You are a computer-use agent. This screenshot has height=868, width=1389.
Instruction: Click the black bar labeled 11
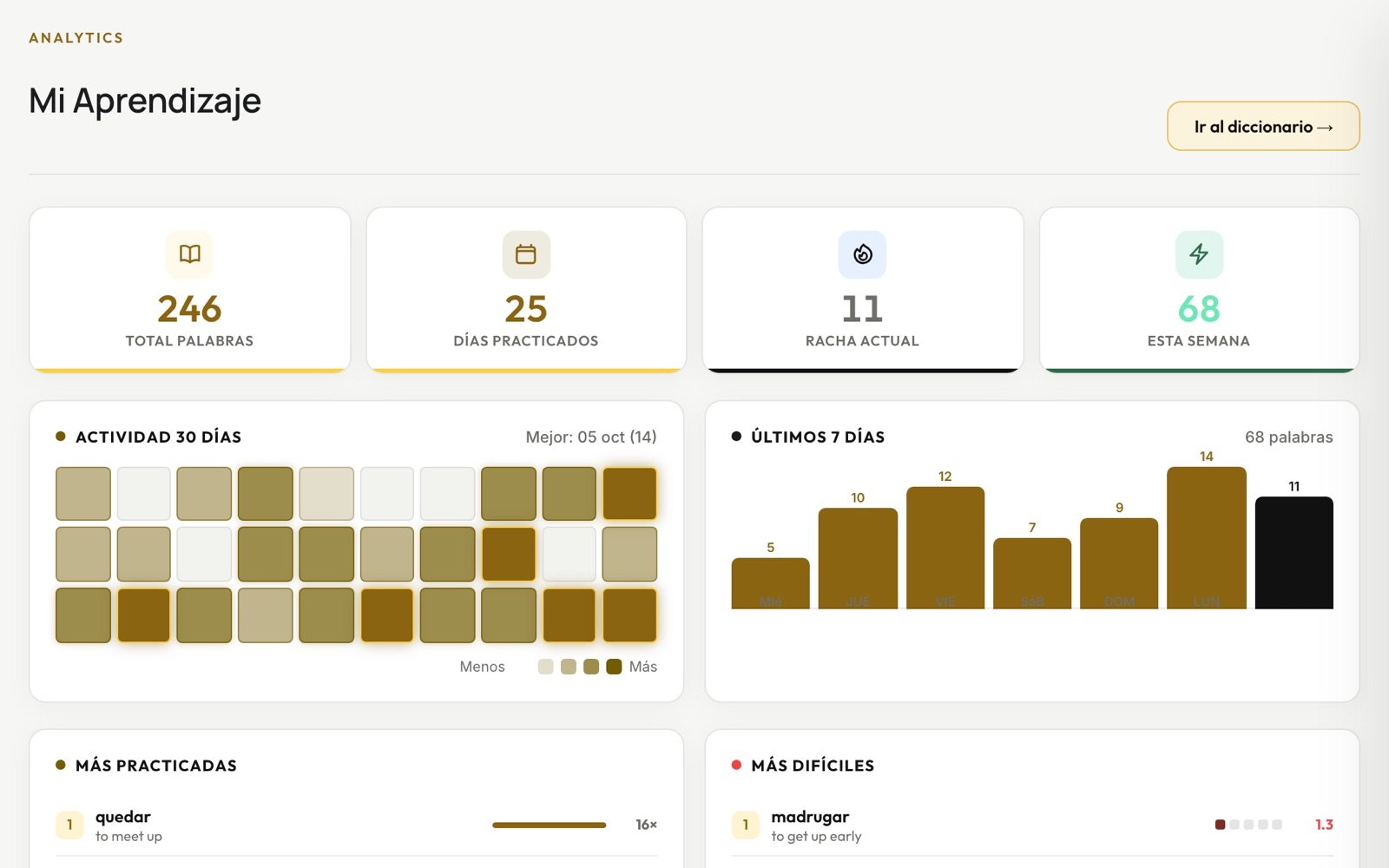coord(1294,553)
